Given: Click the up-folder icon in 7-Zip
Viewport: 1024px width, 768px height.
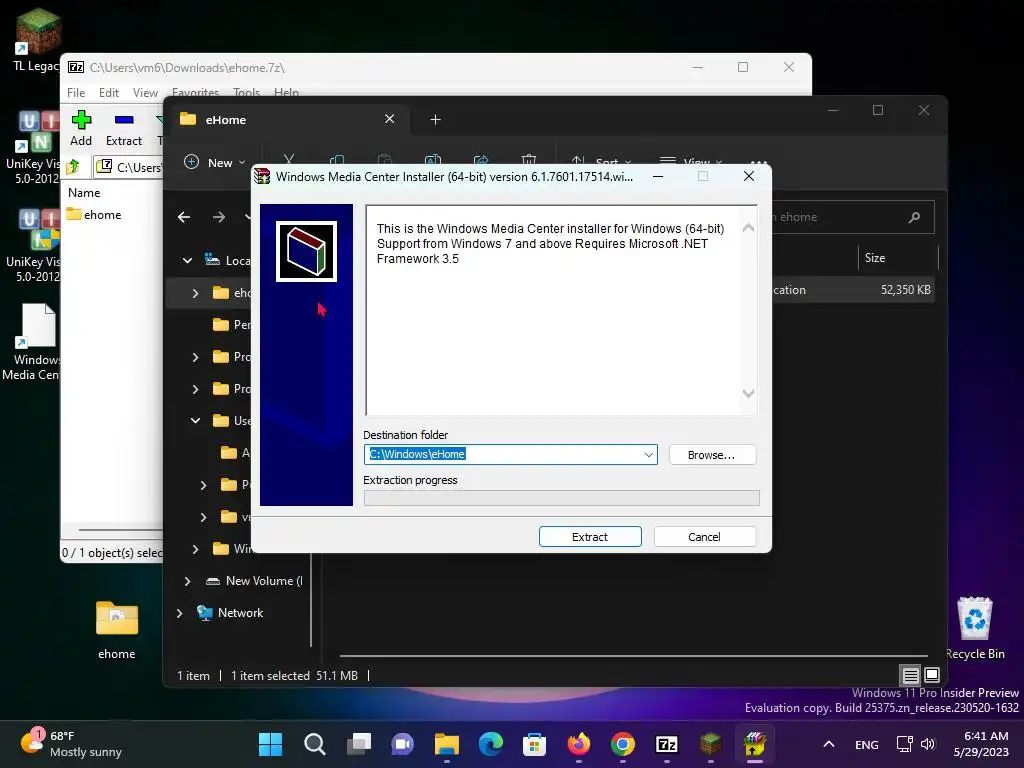Looking at the screenshot, I should pyautogui.click(x=74, y=167).
